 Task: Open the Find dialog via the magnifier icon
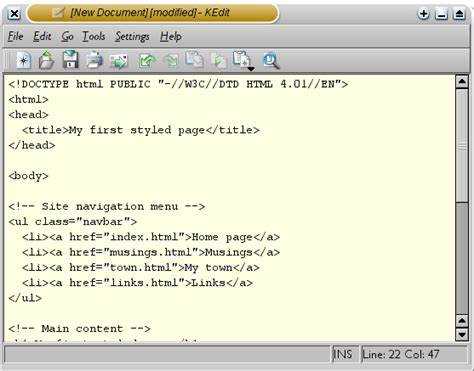point(271,61)
